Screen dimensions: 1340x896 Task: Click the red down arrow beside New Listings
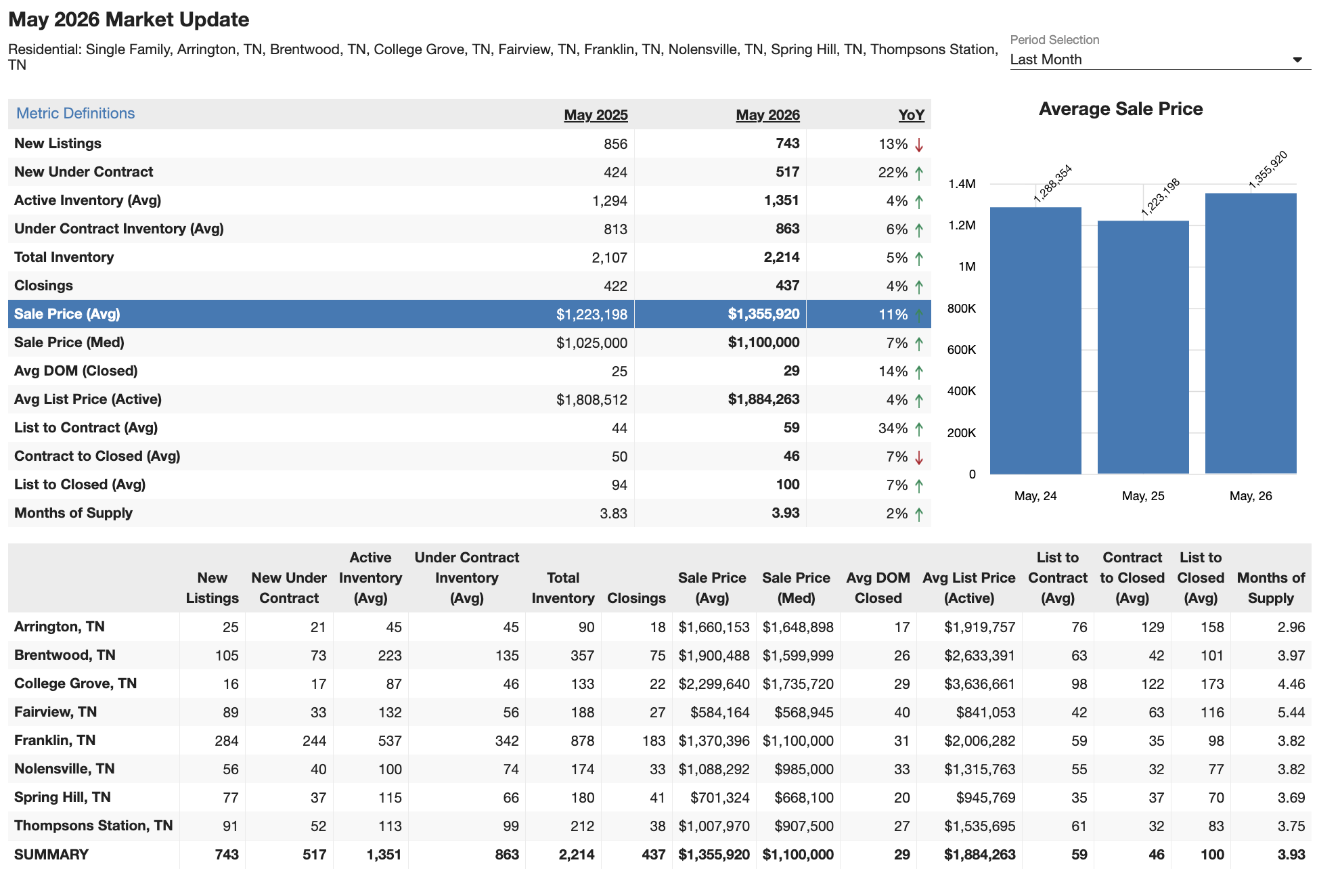(919, 145)
